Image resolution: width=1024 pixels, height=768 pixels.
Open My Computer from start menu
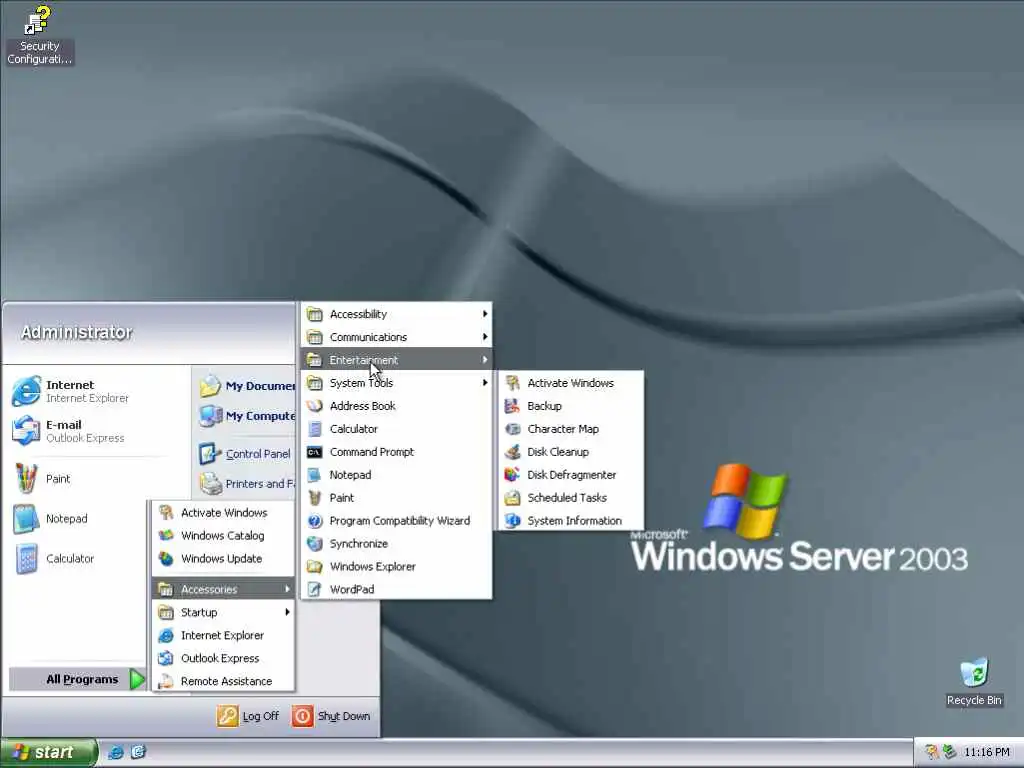pos(247,416)
